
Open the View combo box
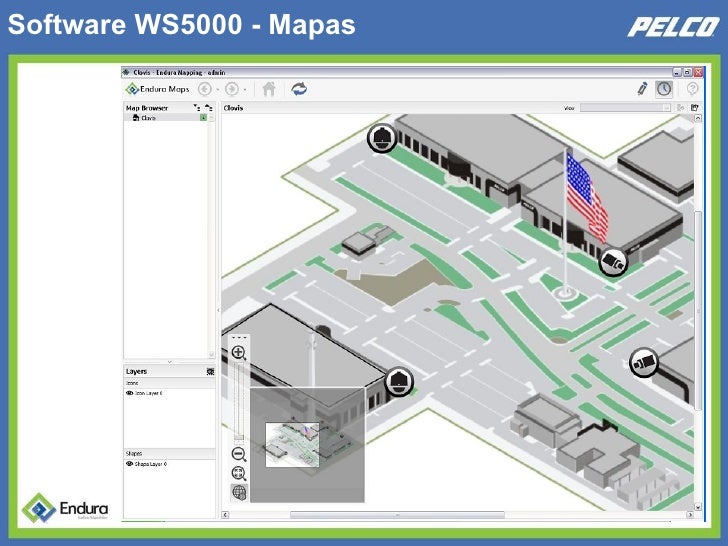(625, 108)
